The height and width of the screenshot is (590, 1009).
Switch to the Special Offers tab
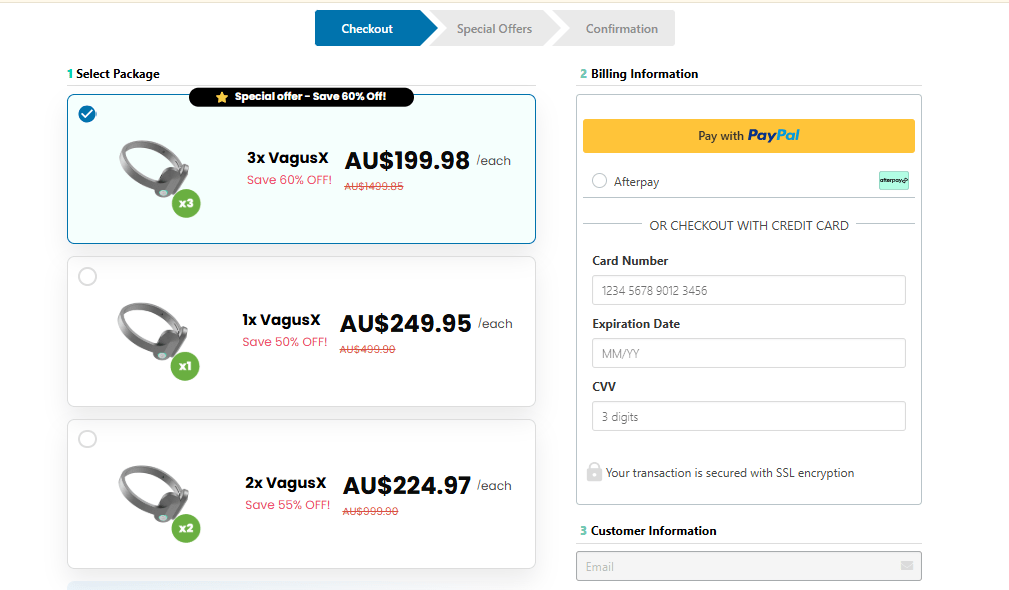click(x=493, y=28)
